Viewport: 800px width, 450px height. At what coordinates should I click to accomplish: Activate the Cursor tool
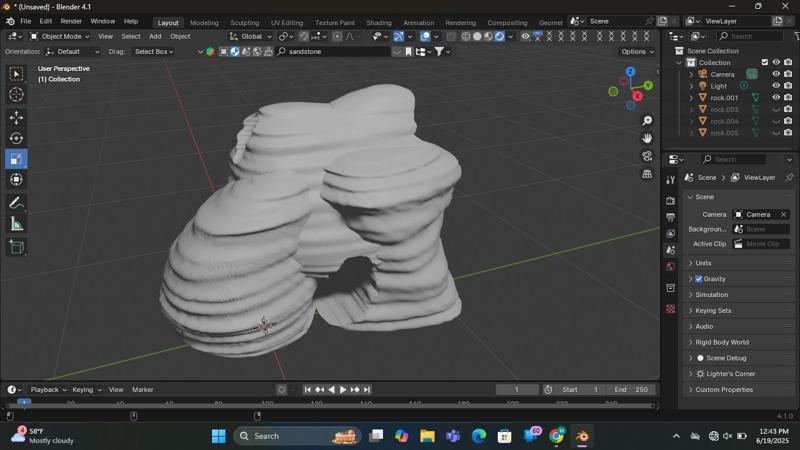coord(16,94)
